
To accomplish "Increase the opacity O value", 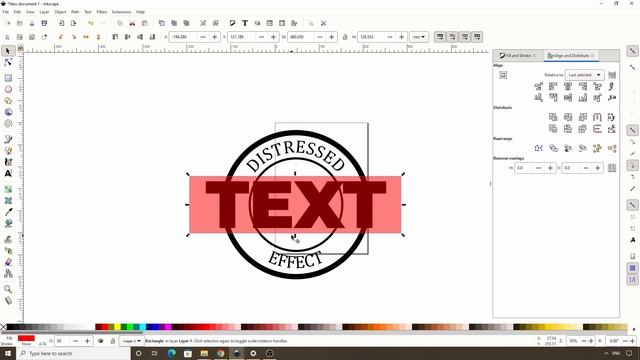I will point(87,341).
